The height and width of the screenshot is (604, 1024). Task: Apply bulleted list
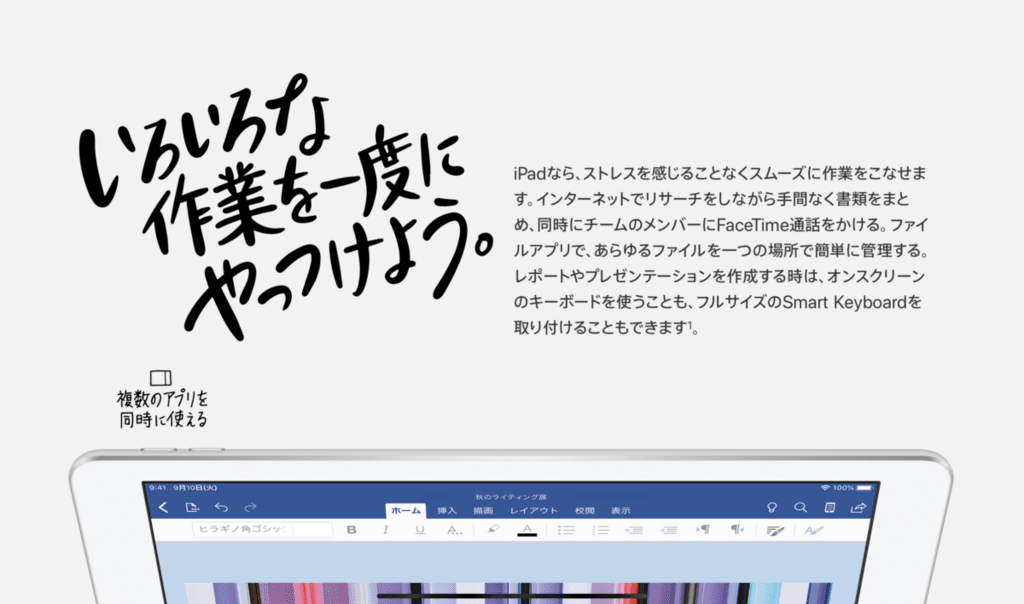coord(566,530)
